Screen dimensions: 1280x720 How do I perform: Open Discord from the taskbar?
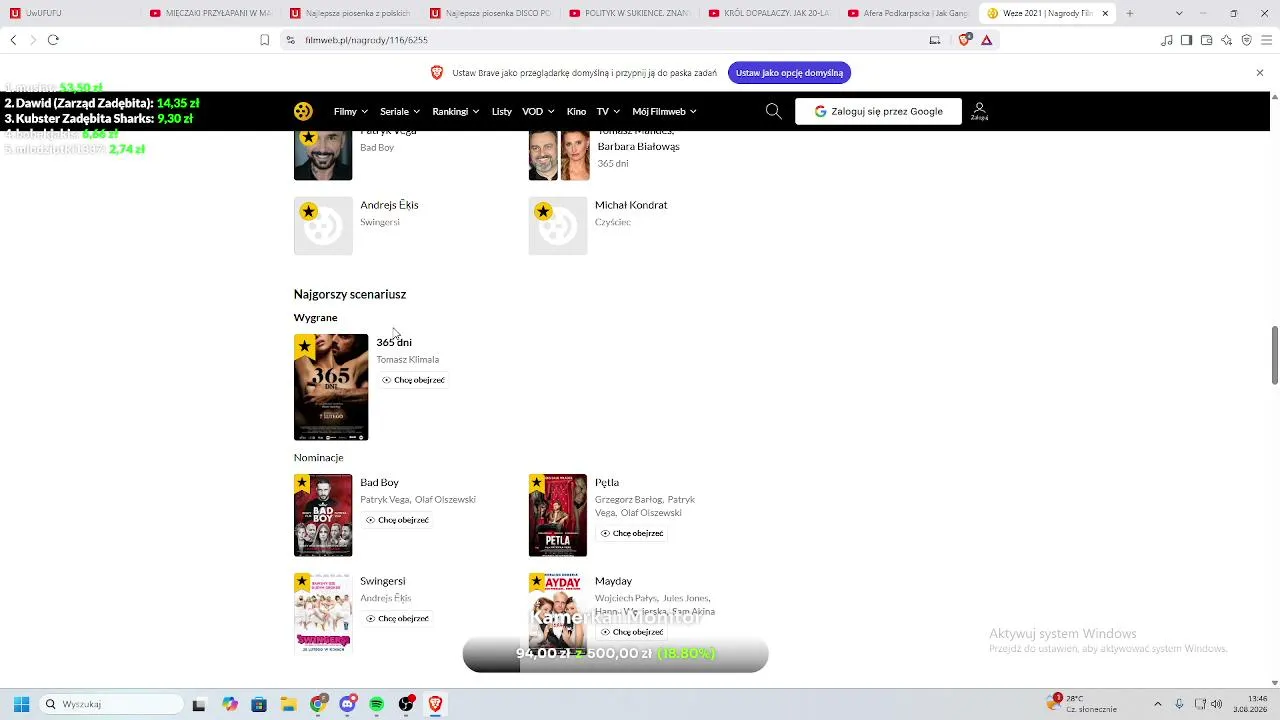tap(347, 704)
